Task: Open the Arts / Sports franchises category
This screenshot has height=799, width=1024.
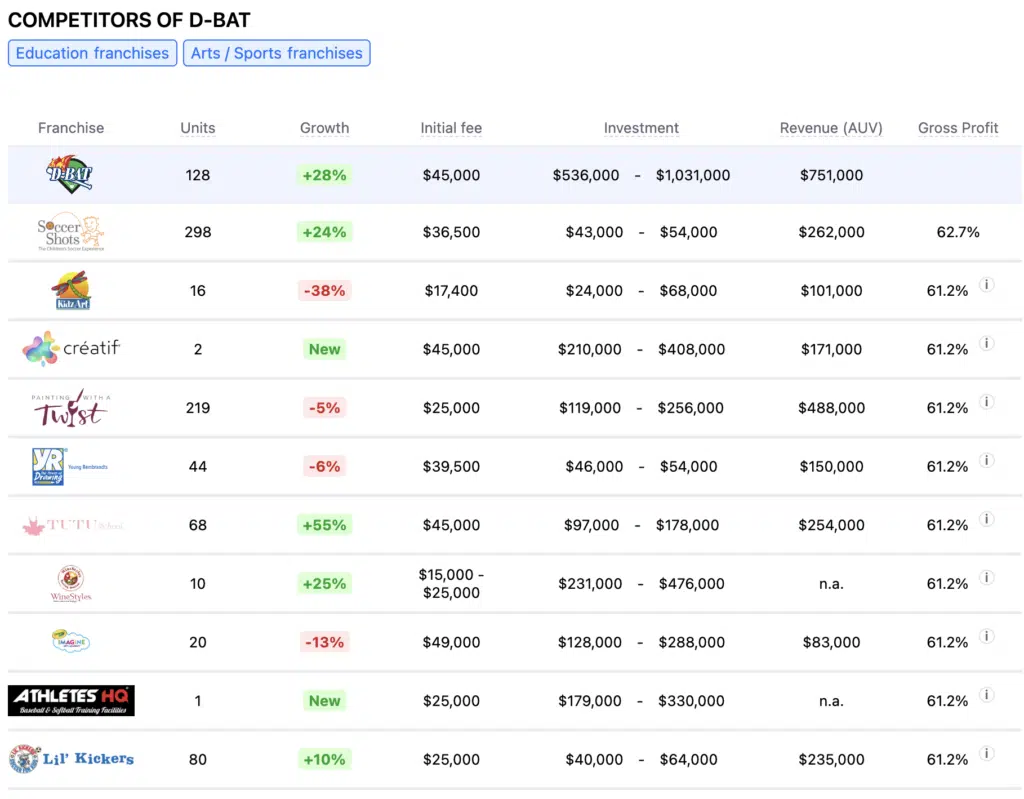Action: pyautogui.click(x=276, y=53)
